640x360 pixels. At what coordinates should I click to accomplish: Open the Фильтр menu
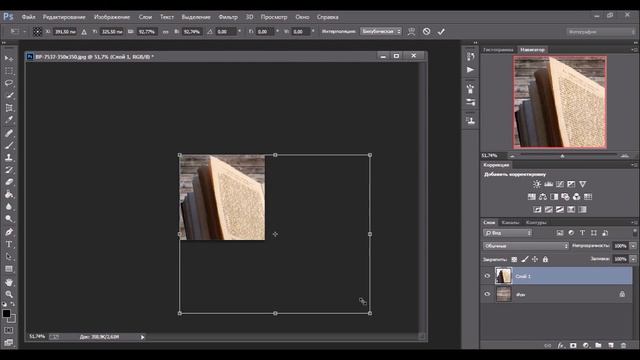point(228,17)
